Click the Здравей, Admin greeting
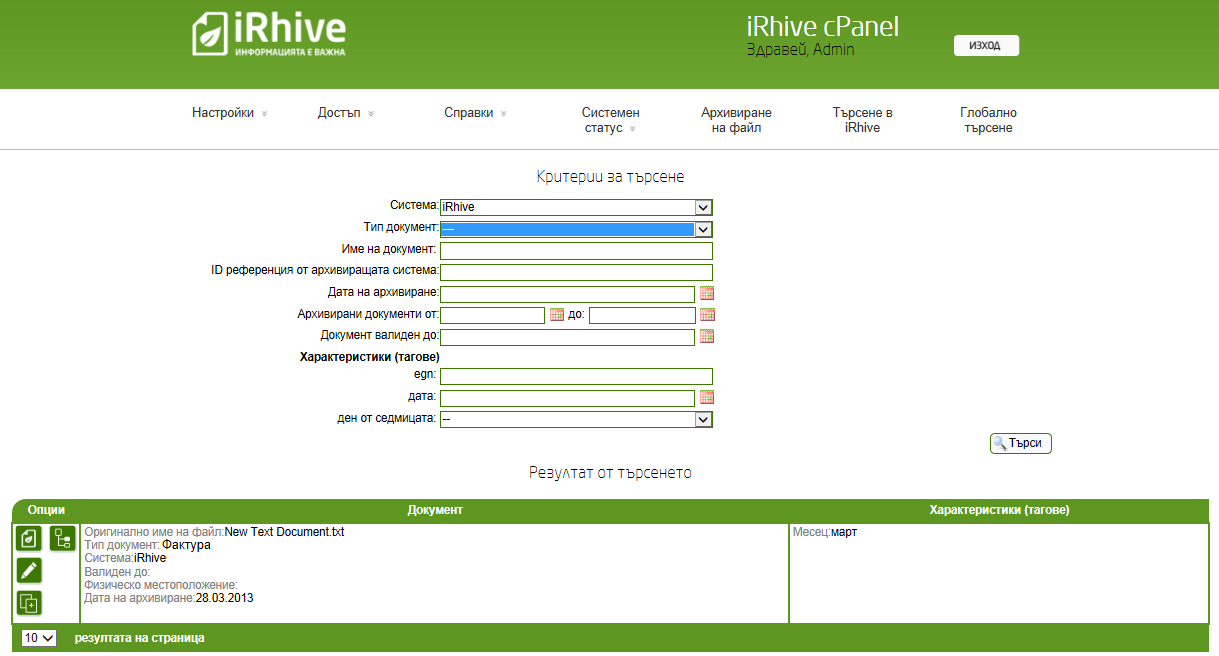The image size is (1219, 656). point(800,49)
